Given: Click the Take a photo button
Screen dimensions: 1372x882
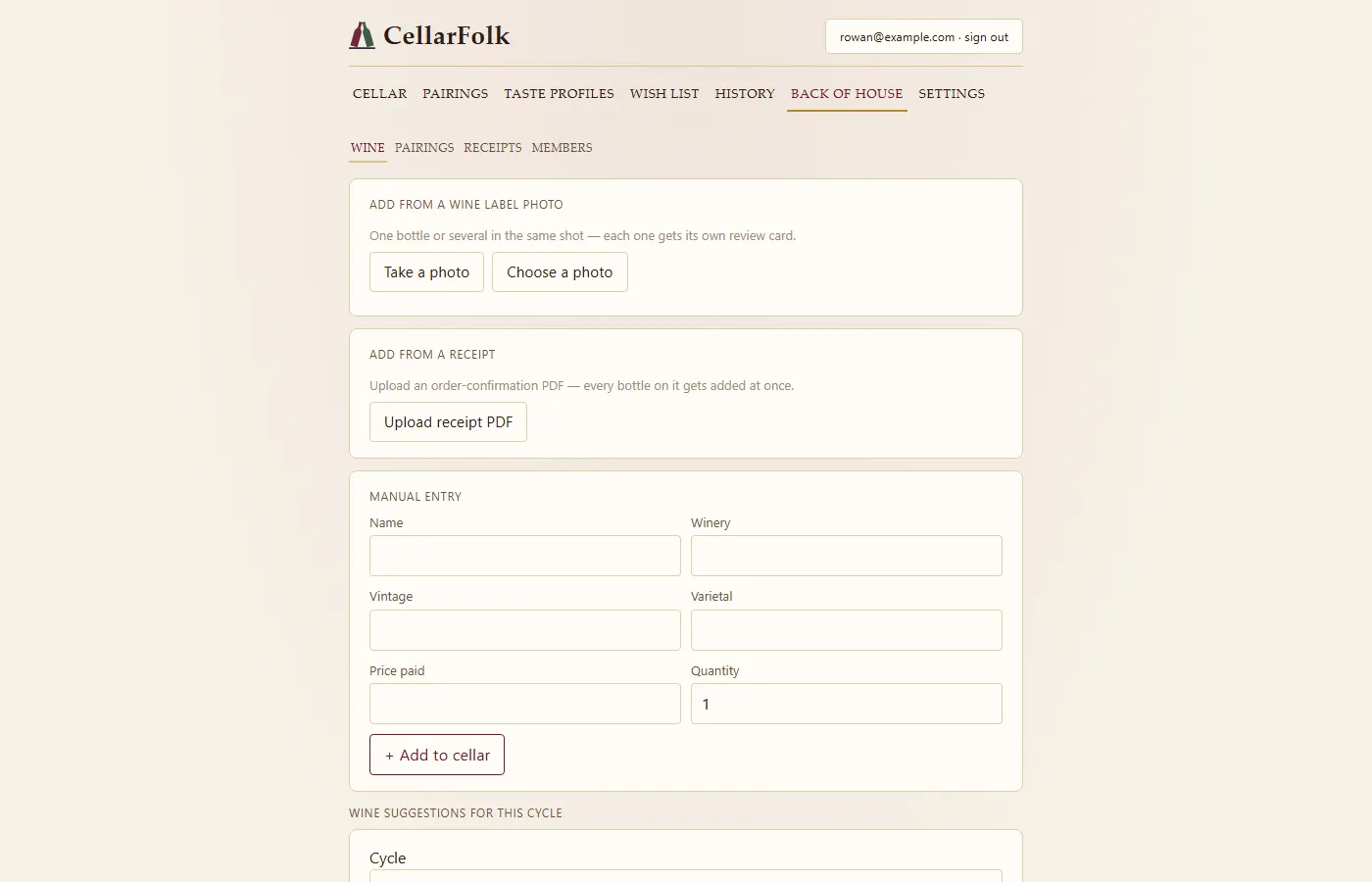Looking at the screenshot, I should point(426,272).
